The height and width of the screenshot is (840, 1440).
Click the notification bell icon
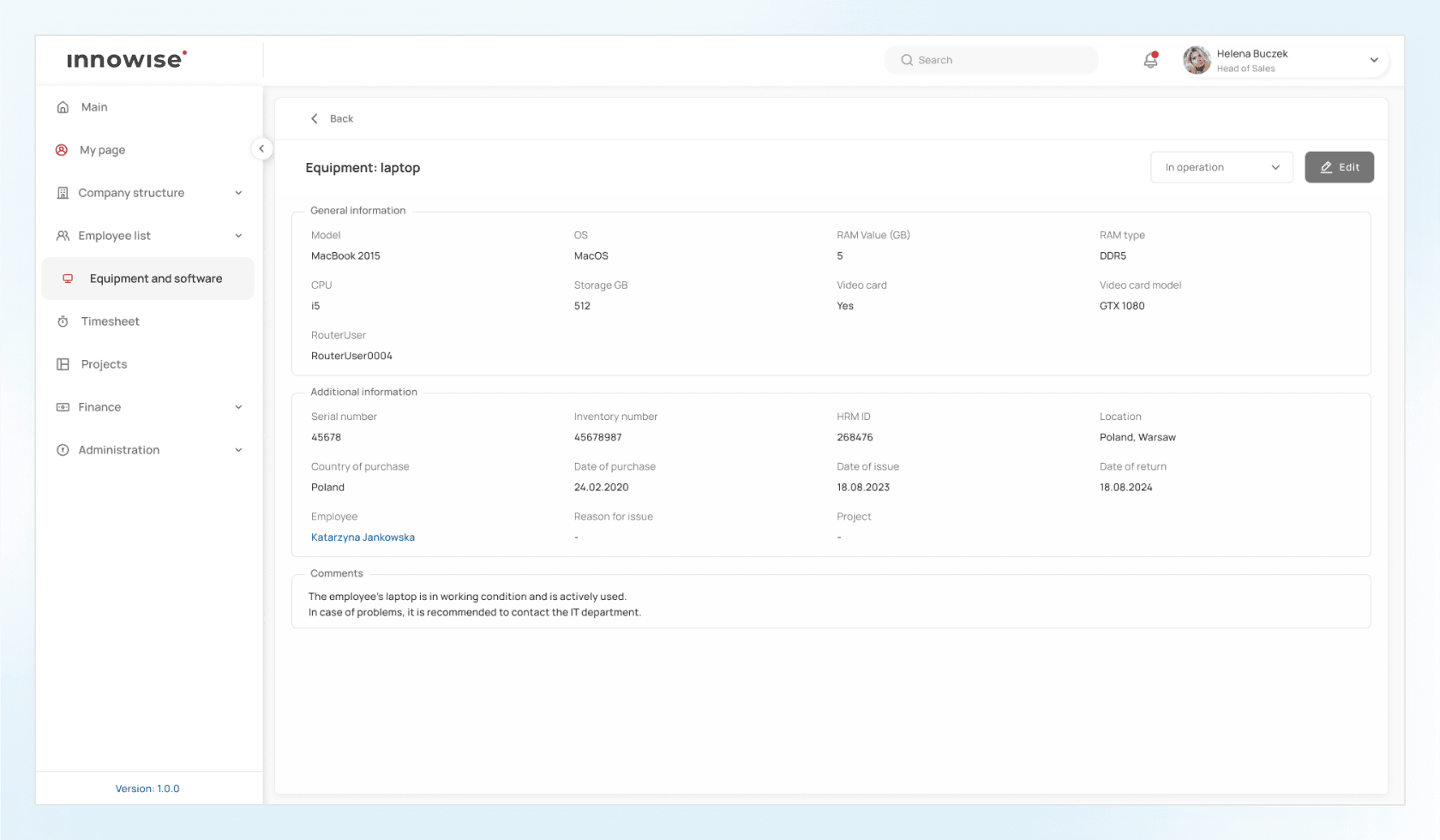click(1150, 60)
